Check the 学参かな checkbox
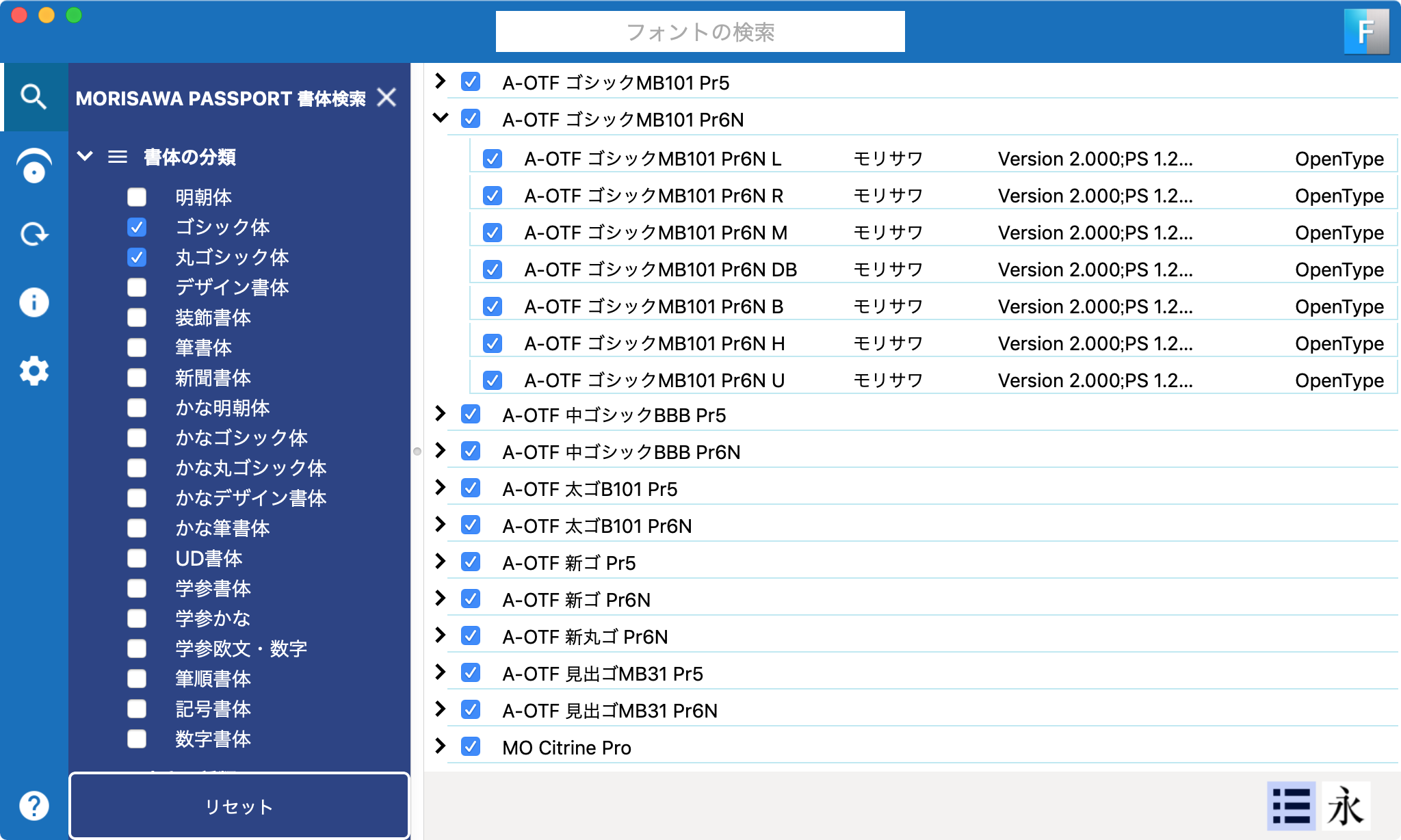The width and height of the screenshot is (1401, 840). tap(137, 618)
